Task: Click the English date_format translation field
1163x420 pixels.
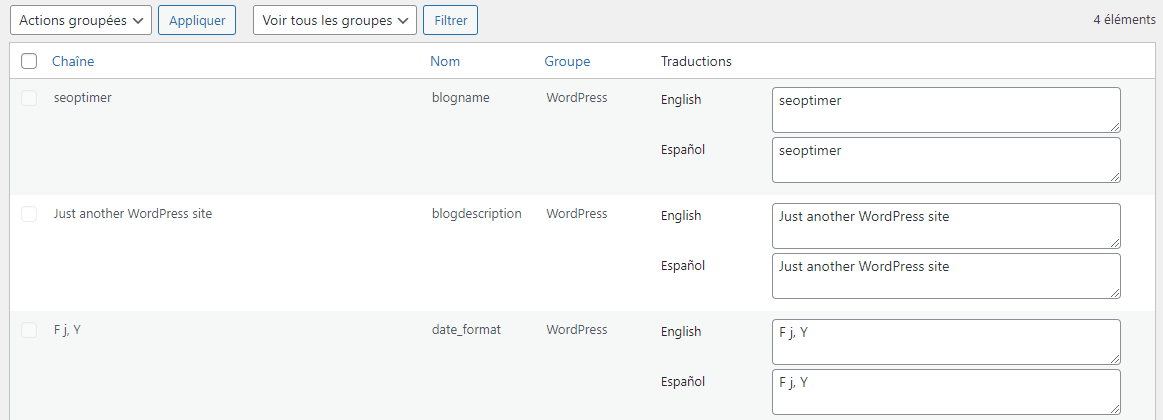Action: coord(945,341)
